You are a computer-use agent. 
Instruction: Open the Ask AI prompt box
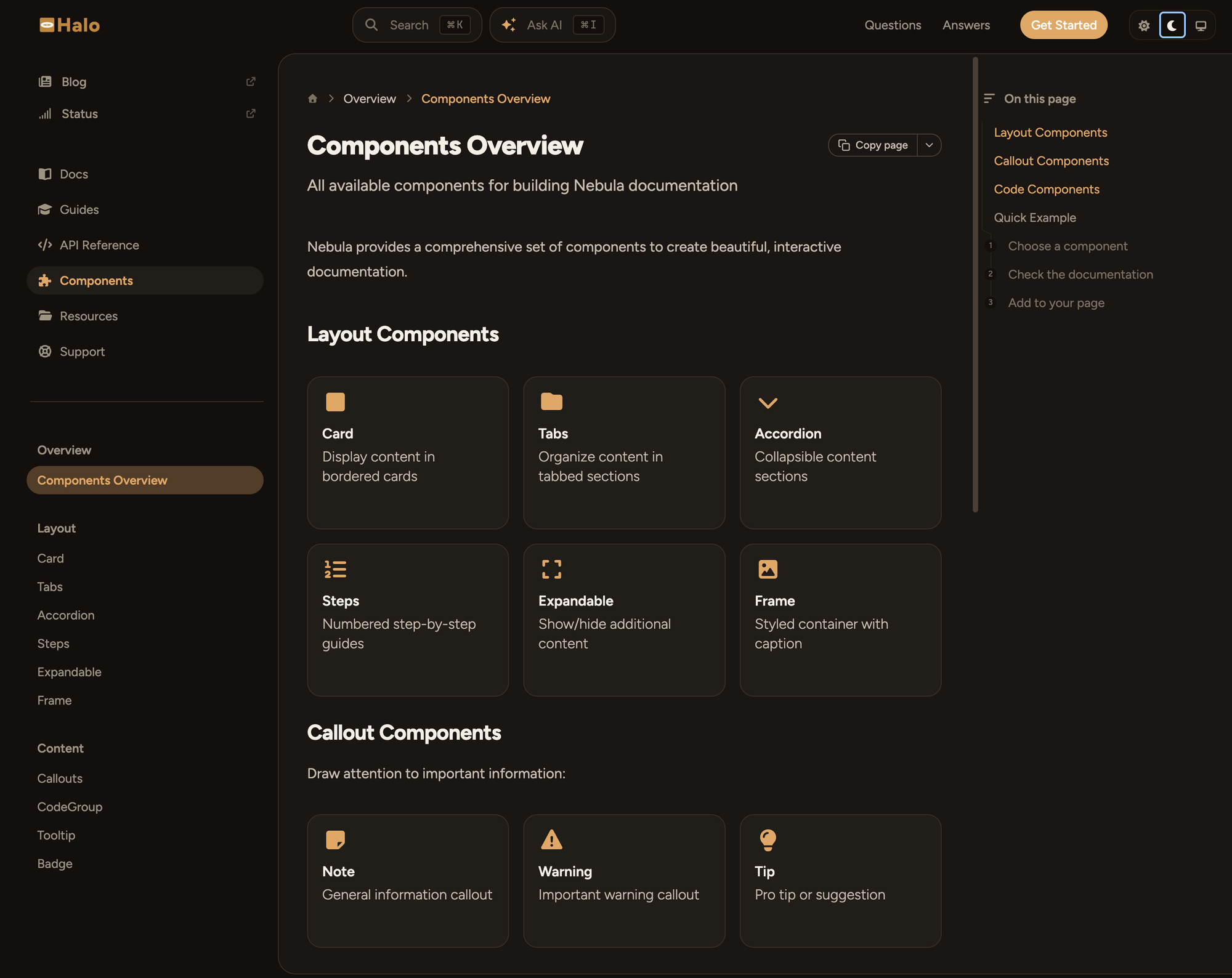(553, 25)
